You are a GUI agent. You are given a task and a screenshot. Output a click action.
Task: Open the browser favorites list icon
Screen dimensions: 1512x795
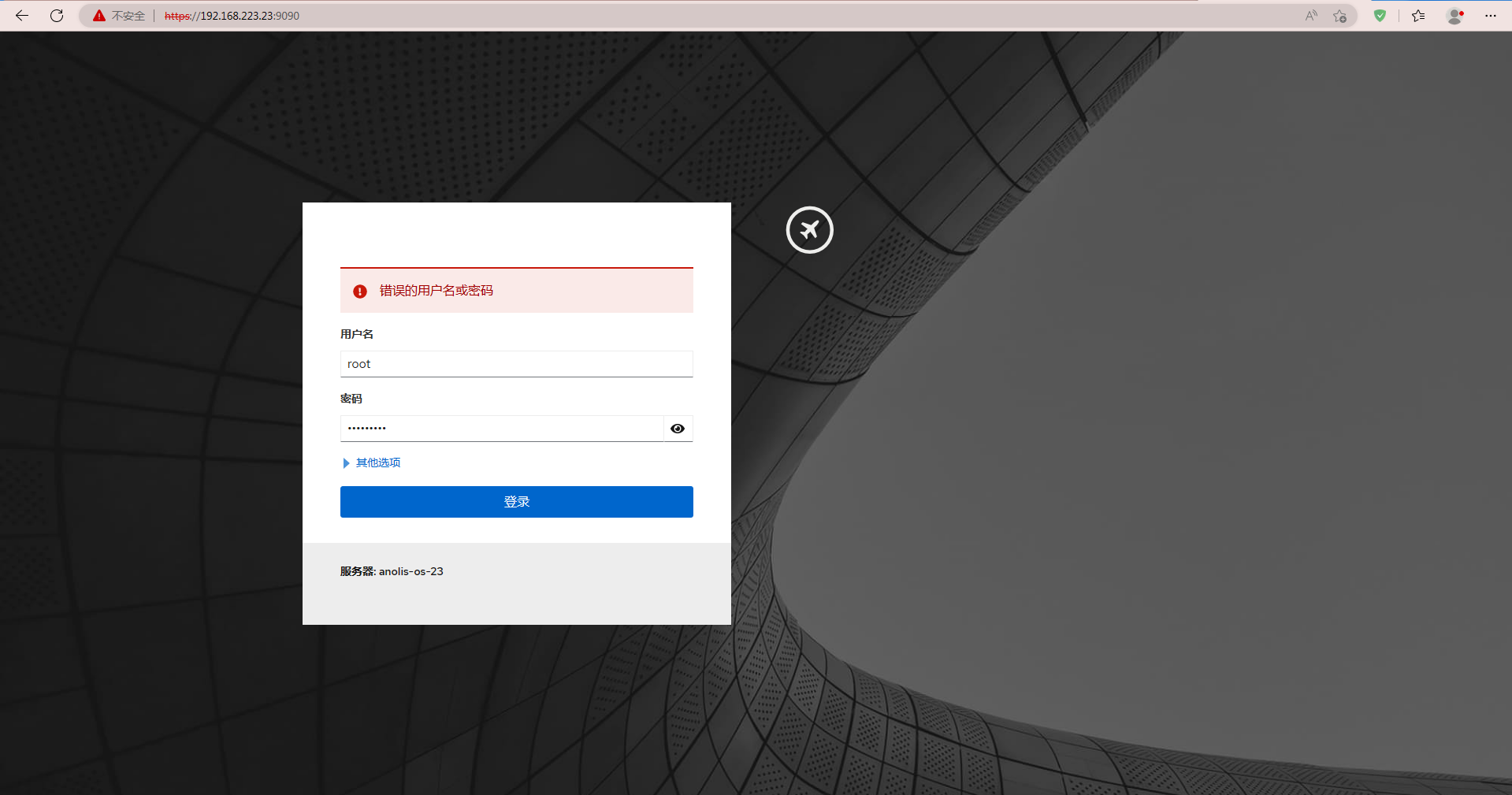pos(1418,16)
